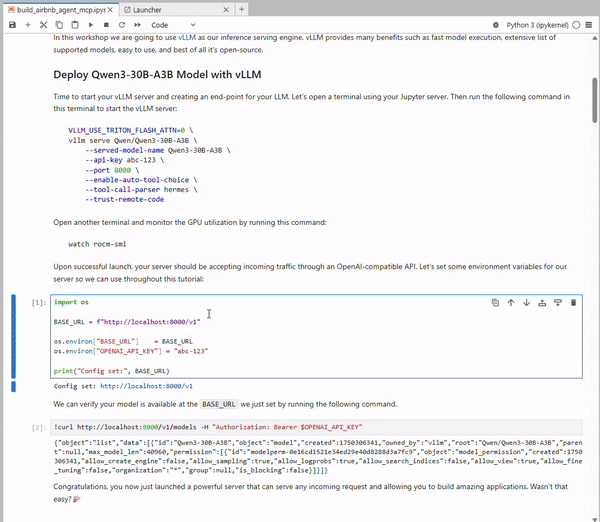Collapse the output of cell [1]

point(13,386)
